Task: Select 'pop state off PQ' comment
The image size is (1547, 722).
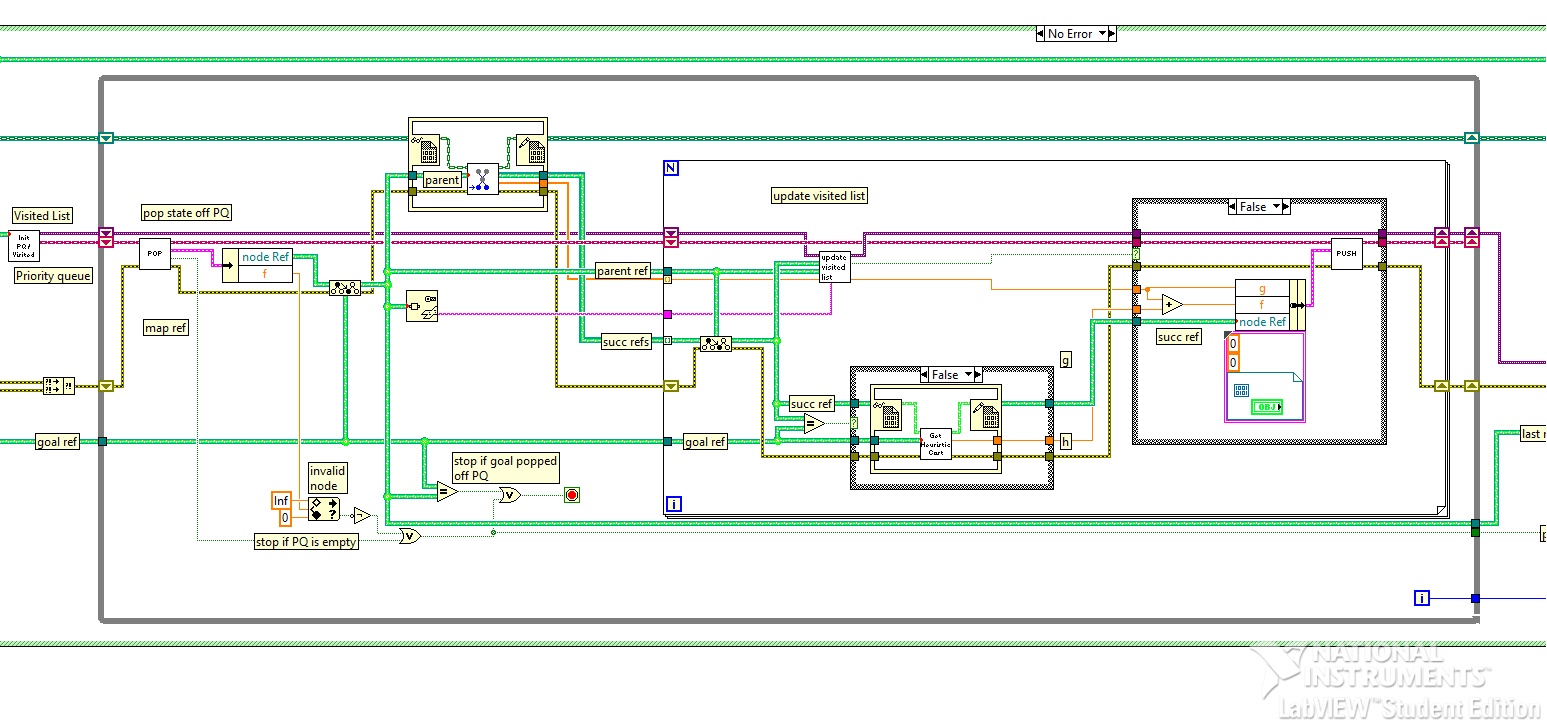Action: point(187,213)
